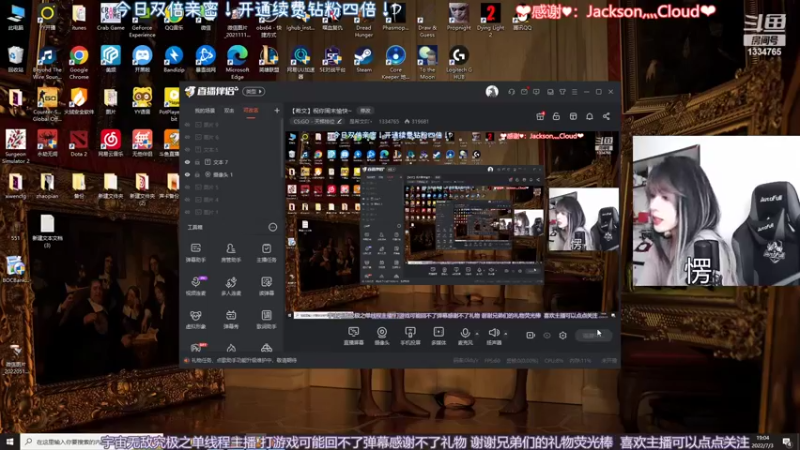The width and height of the screenshot is (800, 450).
Task: Toggle lock on 摄像头 1 source
Action: pyautogui.click(x=197, y=174)
